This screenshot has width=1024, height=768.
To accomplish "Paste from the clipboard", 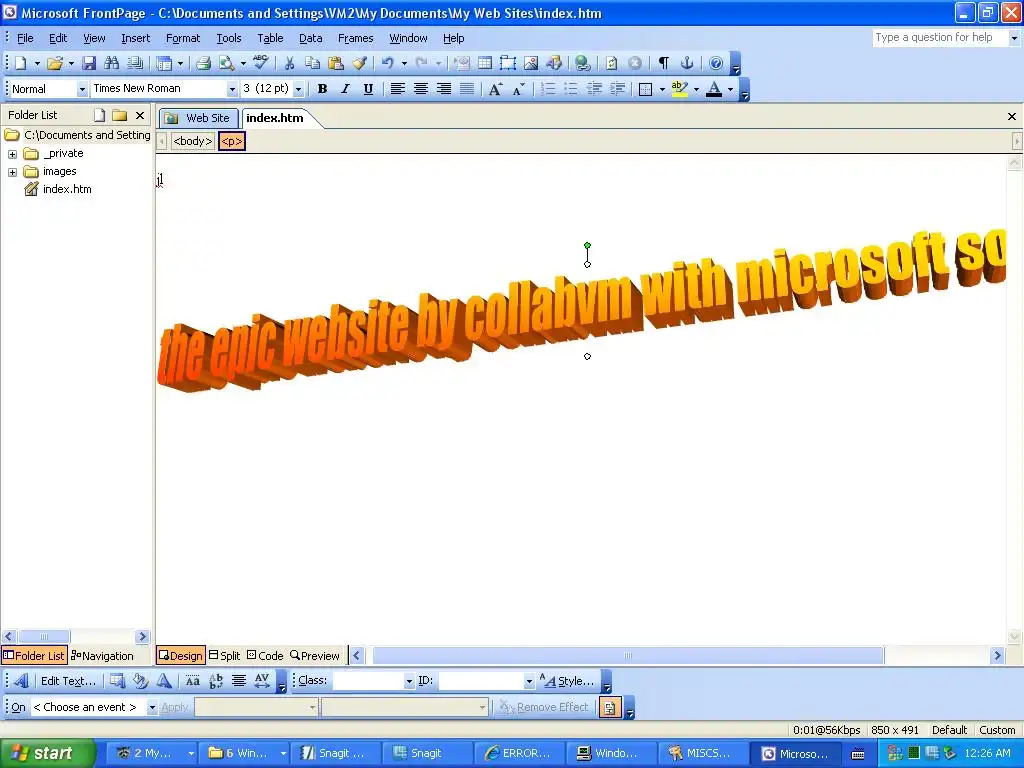I will click(x=336, y=63).
